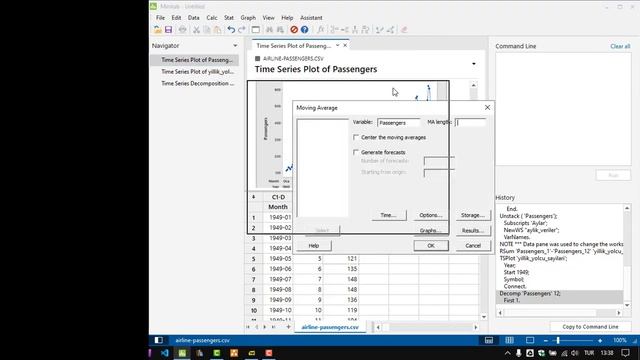Switch to the first layout view icon in status bar

click(489, 340)
